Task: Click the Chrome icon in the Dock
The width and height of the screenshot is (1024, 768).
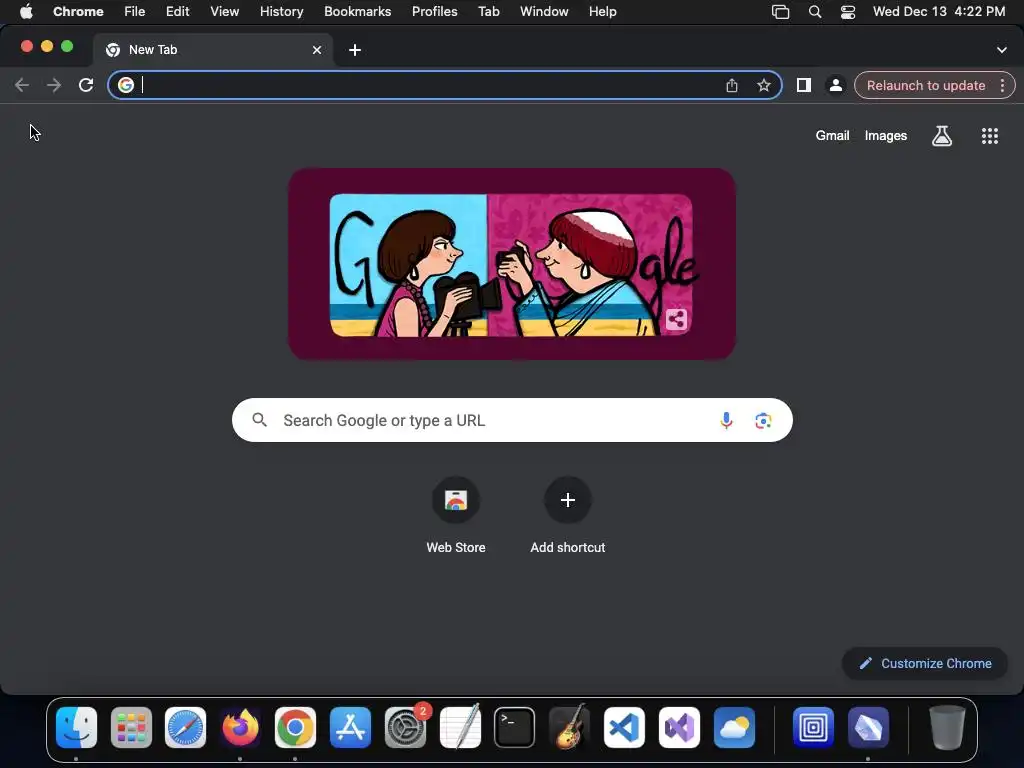Action: (x=295, y=727)
